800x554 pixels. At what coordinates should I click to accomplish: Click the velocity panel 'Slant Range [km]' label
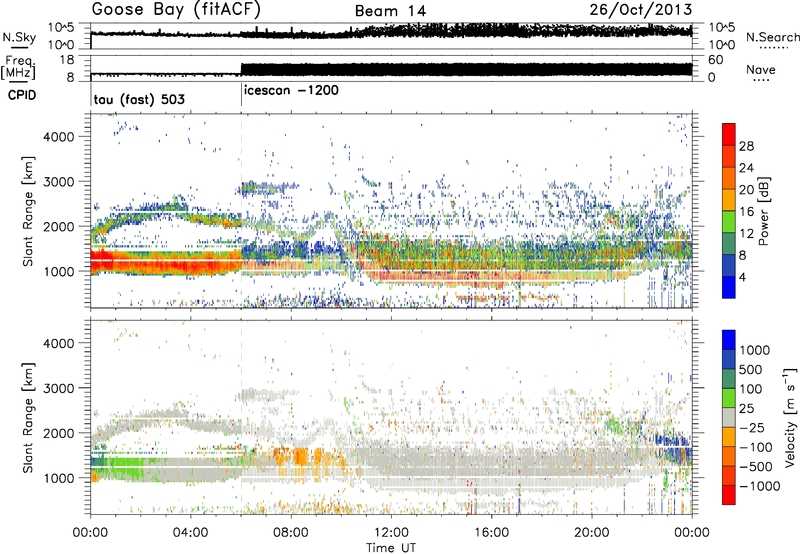tap(28, 418)
